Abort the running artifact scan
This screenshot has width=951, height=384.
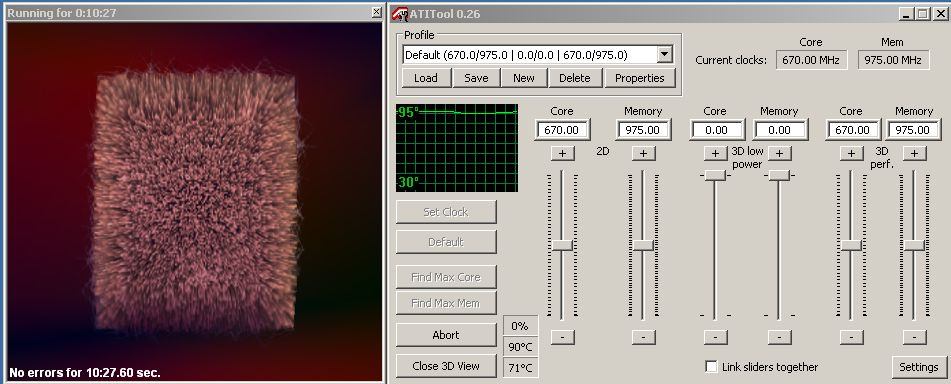click(x=446, y=335)
